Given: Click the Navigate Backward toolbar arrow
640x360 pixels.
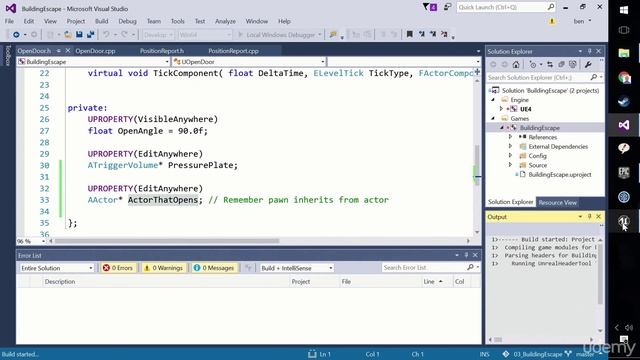Looking at the screenshot, I should pyautogui.click(x=16, y=35).
